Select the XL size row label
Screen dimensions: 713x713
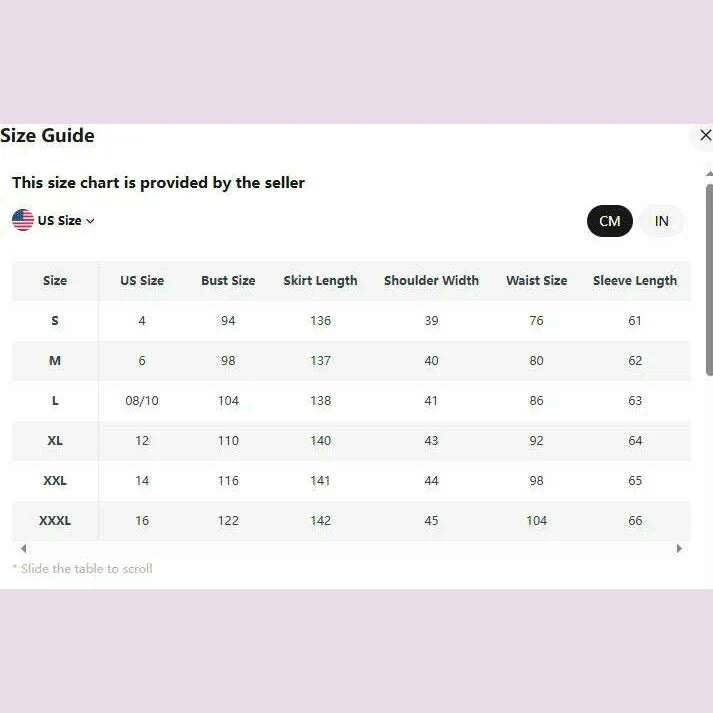[55, 441]
